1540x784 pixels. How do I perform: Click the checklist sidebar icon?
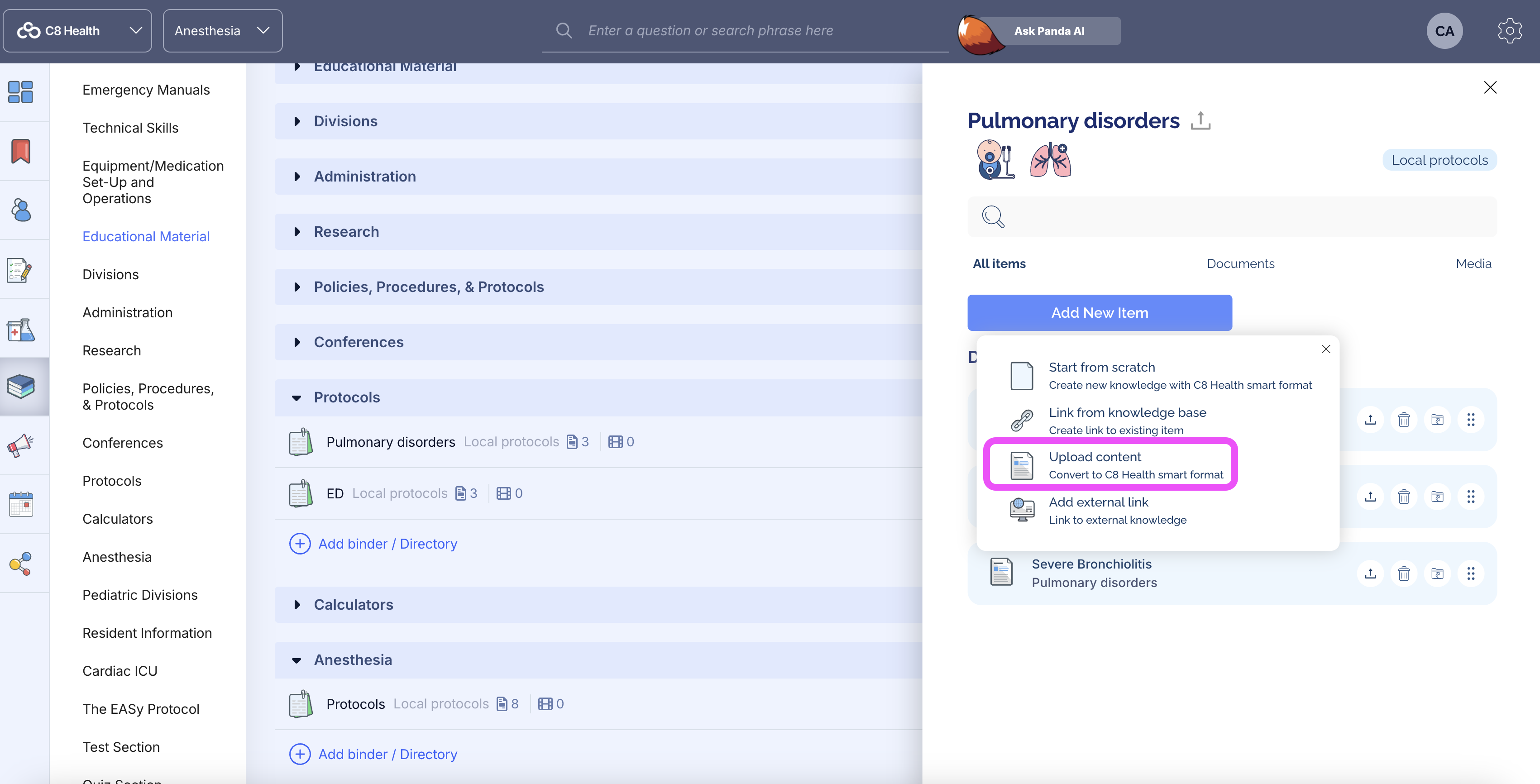click(x=20, y=270)
